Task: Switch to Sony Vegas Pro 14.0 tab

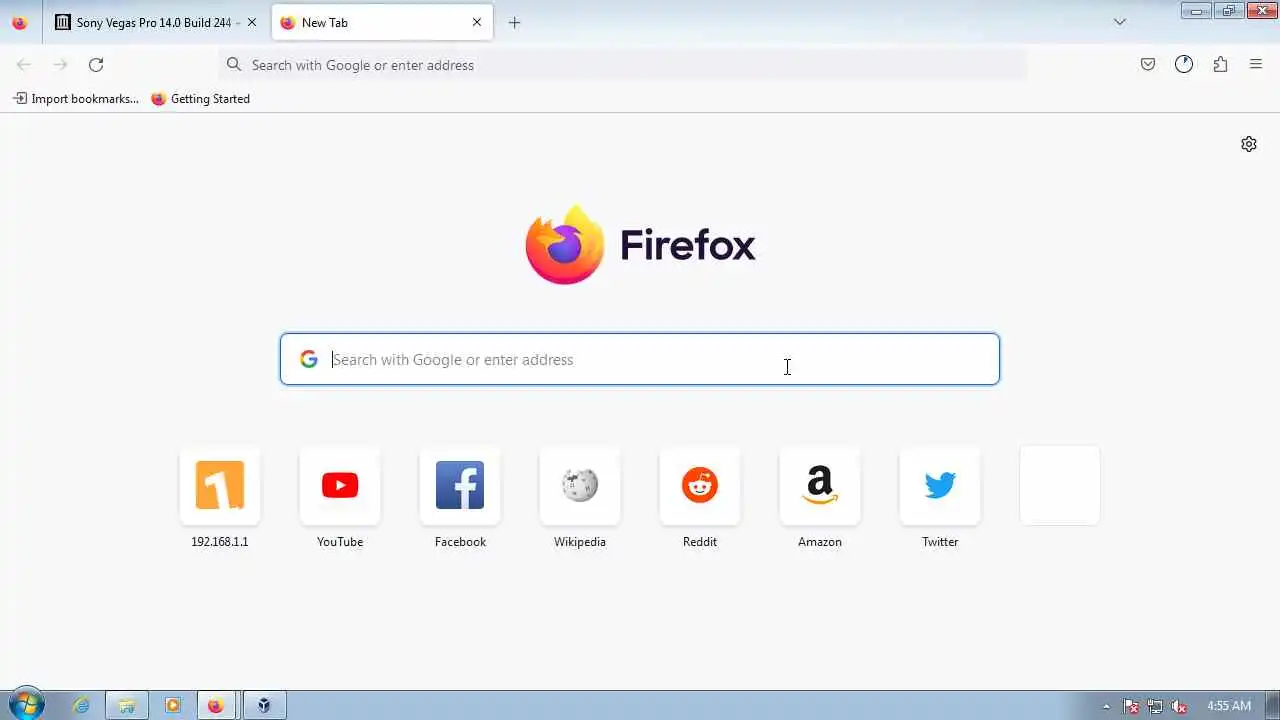Action: pyautogui.click(x=156, y=22)
